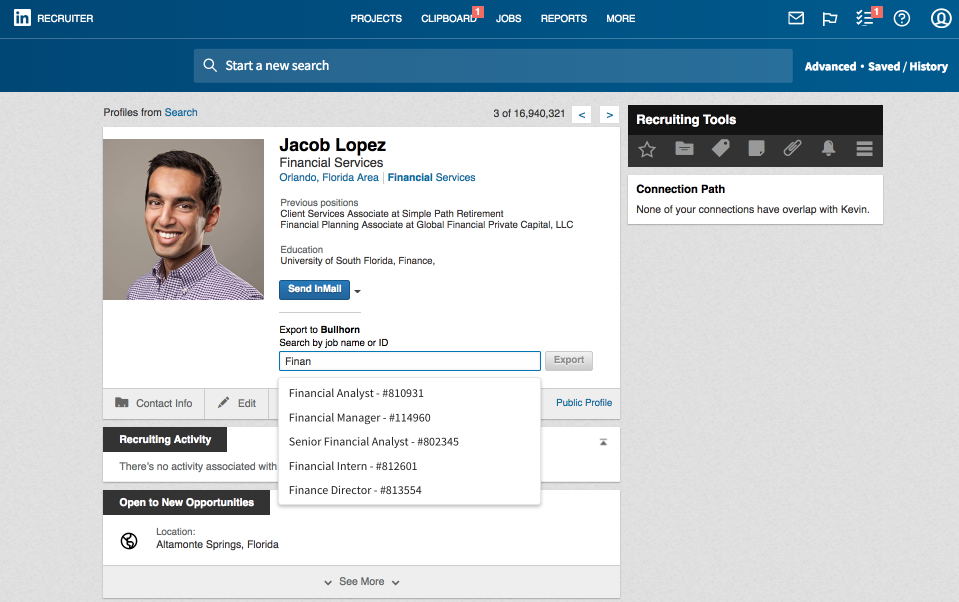959x602 pixels.
Task: Click the globe icon beside Location
Action: click(129, 541)
